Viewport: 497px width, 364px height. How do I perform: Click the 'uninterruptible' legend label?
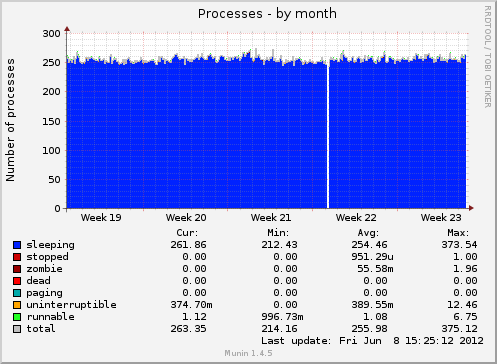coord(71,305)
